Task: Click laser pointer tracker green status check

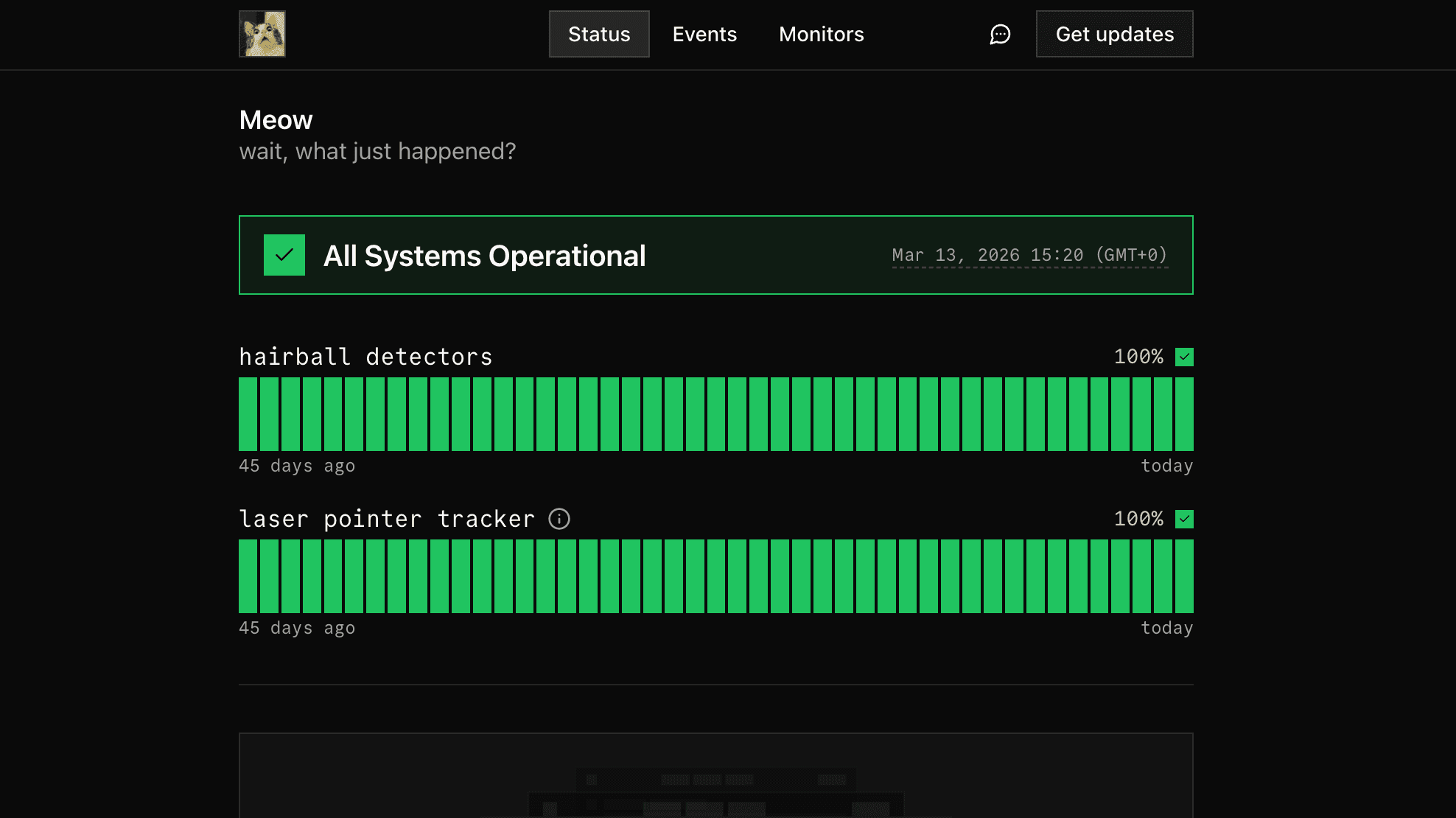Action: 1184,519
